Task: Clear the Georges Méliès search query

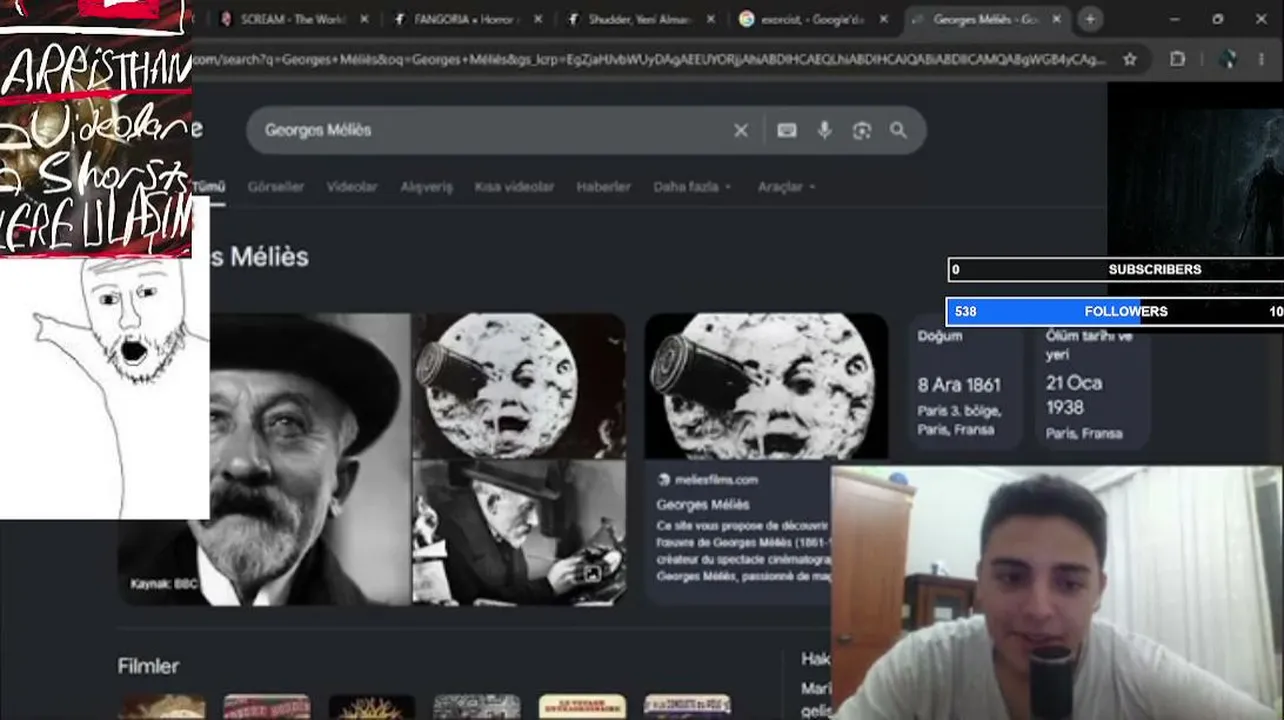Action: click(741, 130)
